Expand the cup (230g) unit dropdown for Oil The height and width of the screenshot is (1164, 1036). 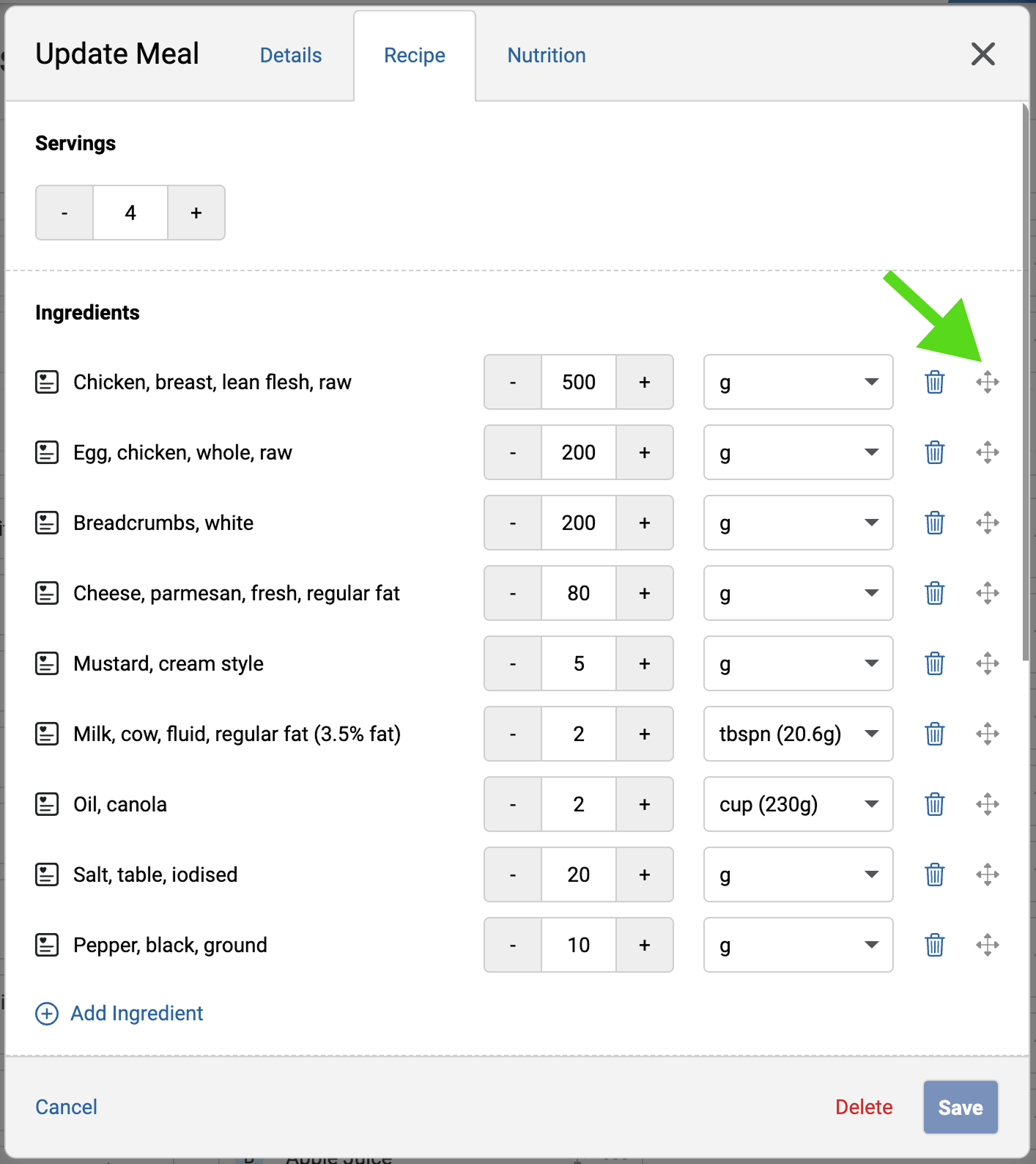tap(798, 804)
